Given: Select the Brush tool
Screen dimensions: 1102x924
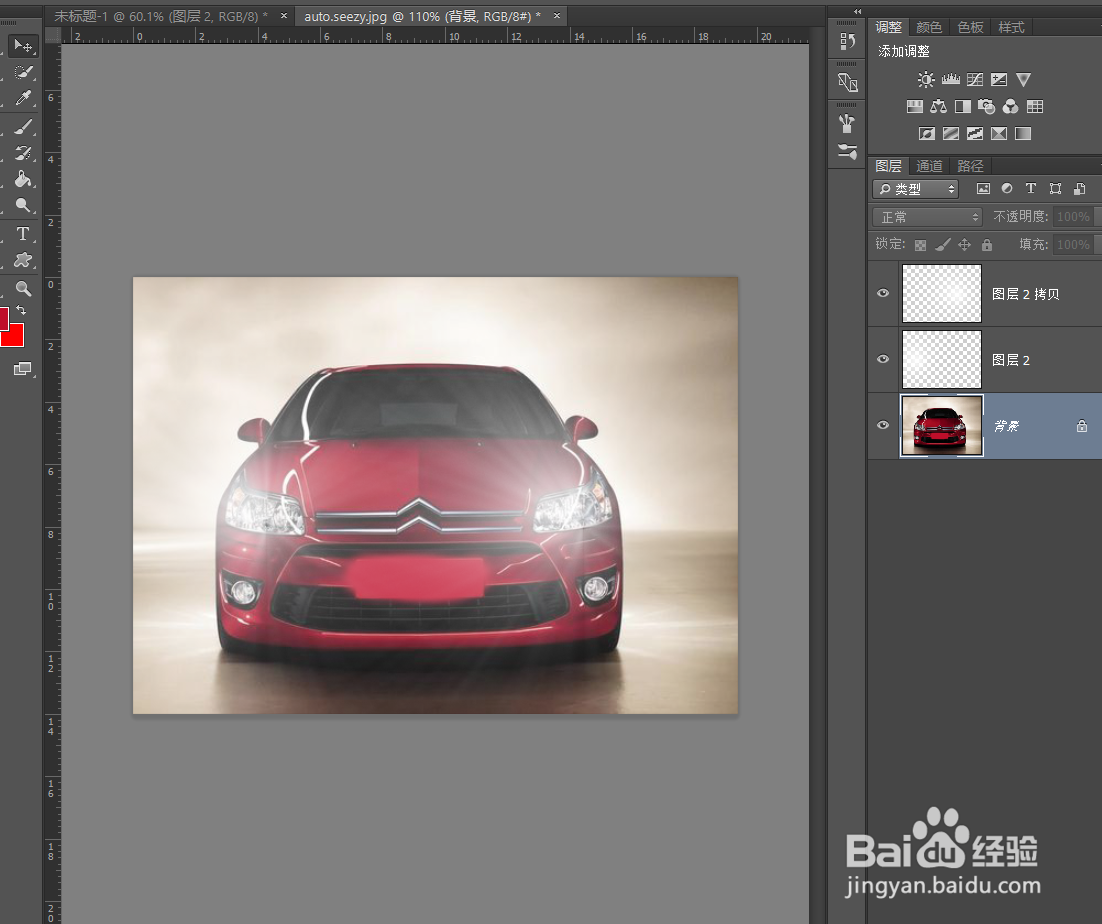Looking at the screenshot, I should [x=22, y=127].
